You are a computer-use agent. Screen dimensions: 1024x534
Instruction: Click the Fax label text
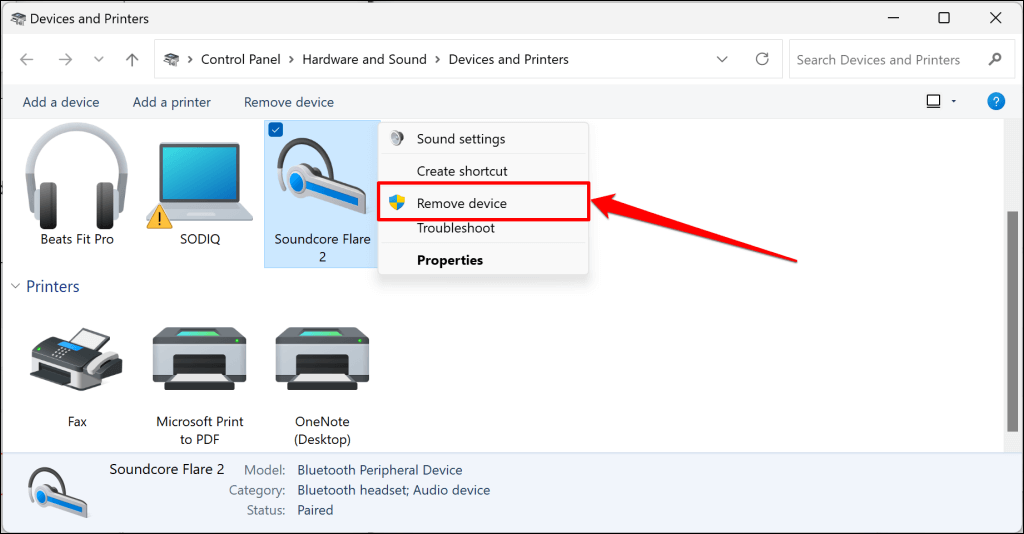pos(77,422)
